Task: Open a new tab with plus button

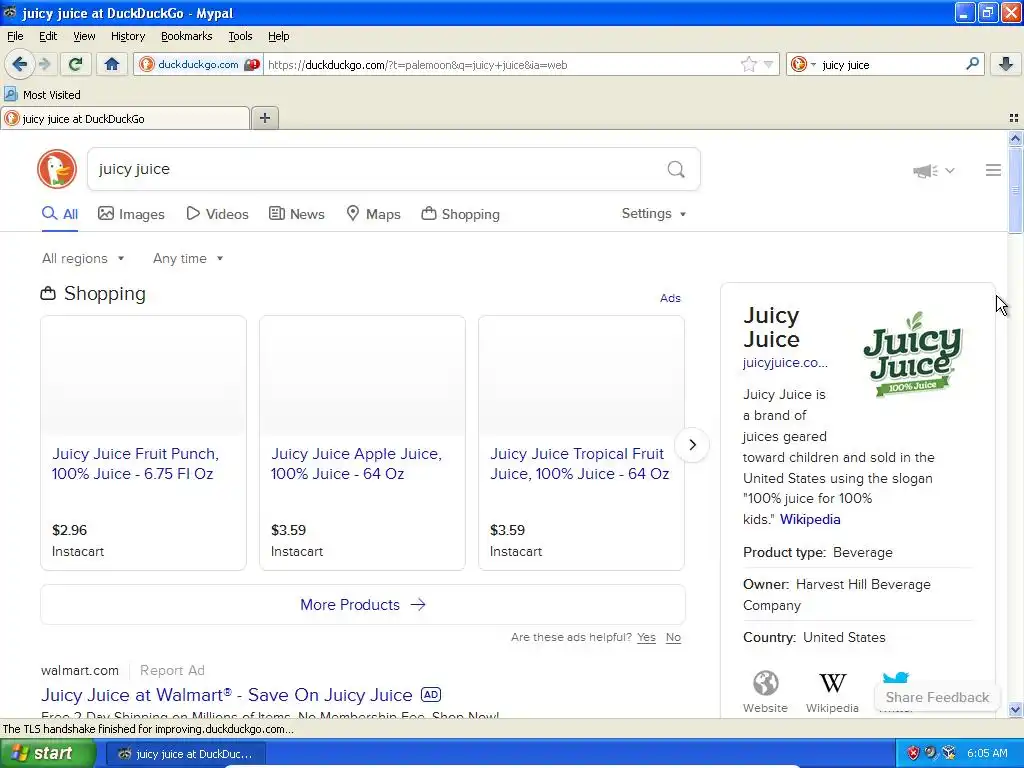Action: [x=264, y=118]
